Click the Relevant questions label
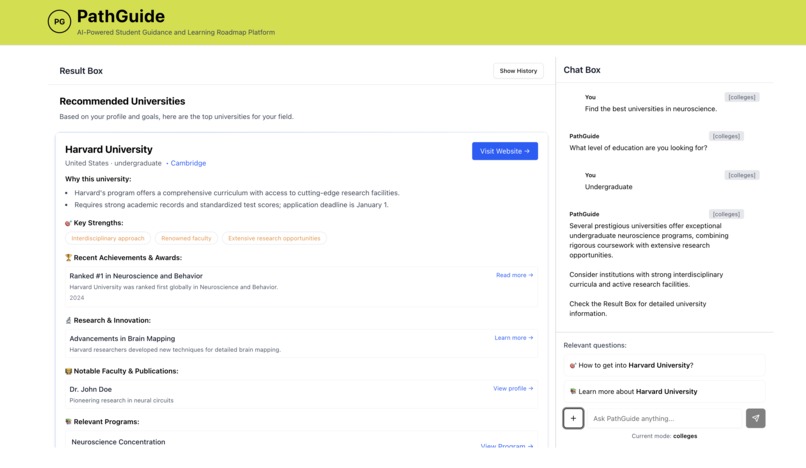806x468 pixels. (x=595, y=345)
